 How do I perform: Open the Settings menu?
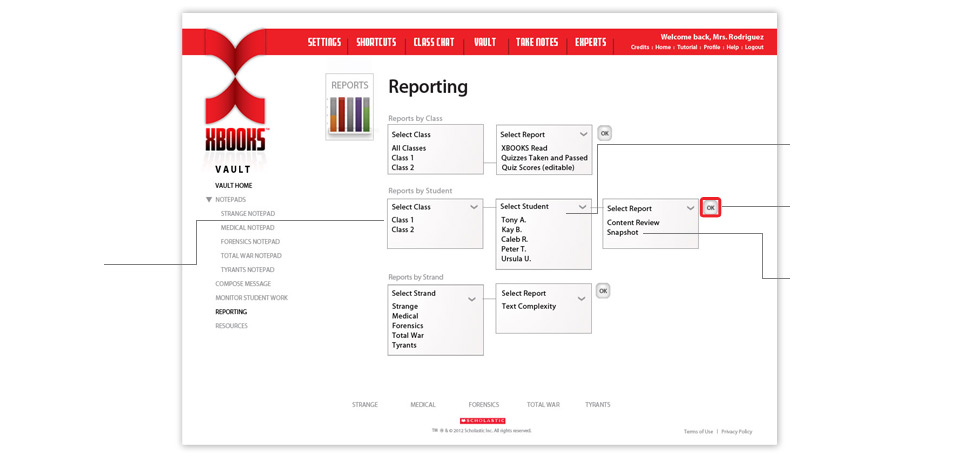[x=324, y=42]
